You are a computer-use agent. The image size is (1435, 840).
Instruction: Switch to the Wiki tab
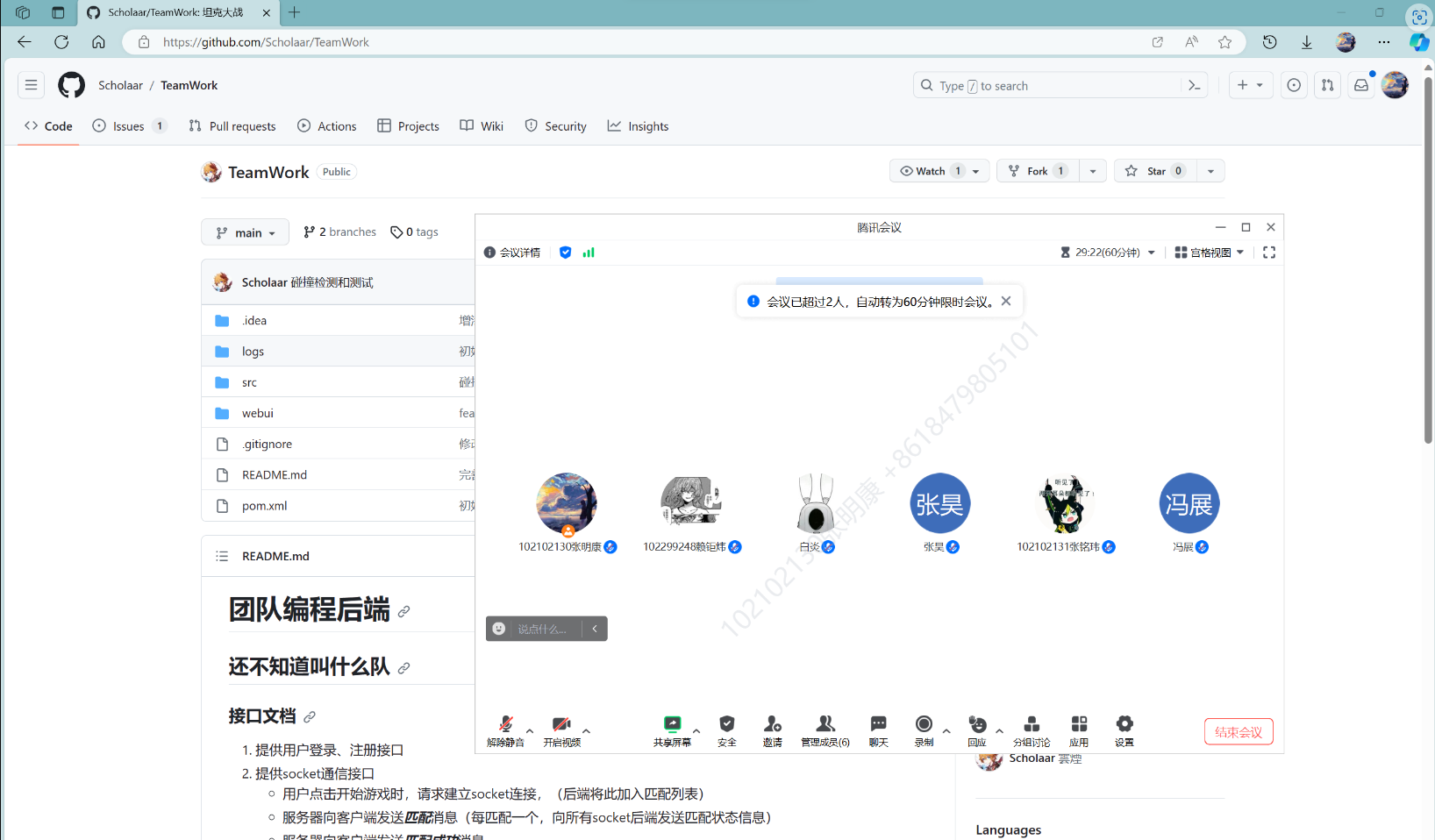coord(482,126)
